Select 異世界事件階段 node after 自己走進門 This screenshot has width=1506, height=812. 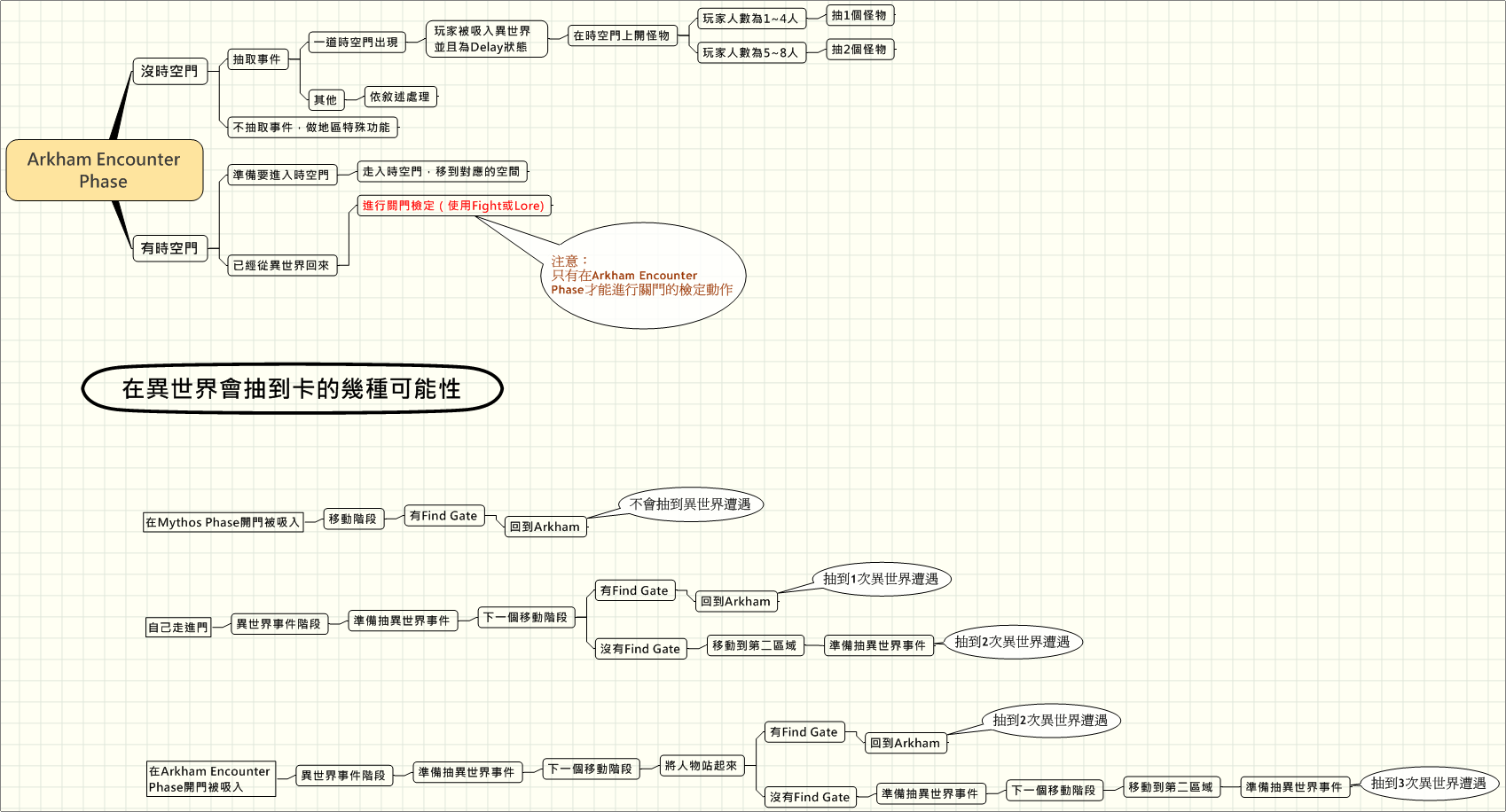[x=279, y=624]
